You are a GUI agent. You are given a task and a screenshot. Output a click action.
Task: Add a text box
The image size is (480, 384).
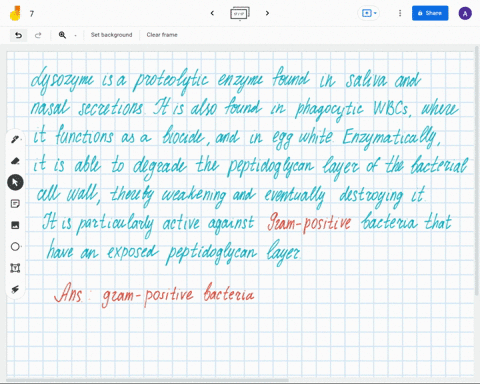(15, 268)
